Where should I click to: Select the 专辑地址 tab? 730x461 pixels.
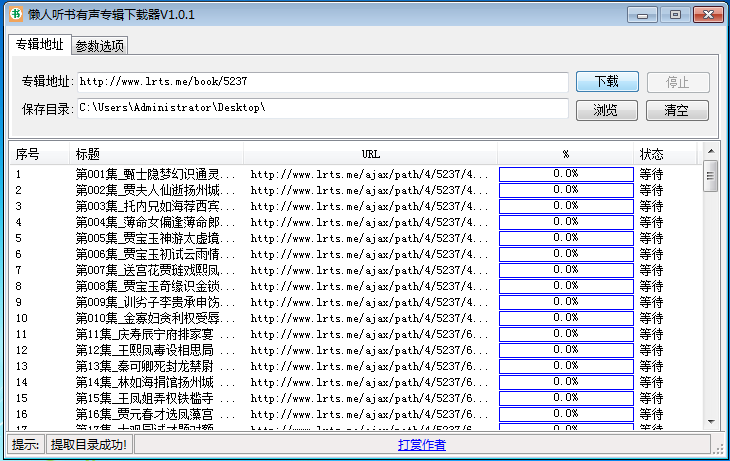tap(40, 45)
